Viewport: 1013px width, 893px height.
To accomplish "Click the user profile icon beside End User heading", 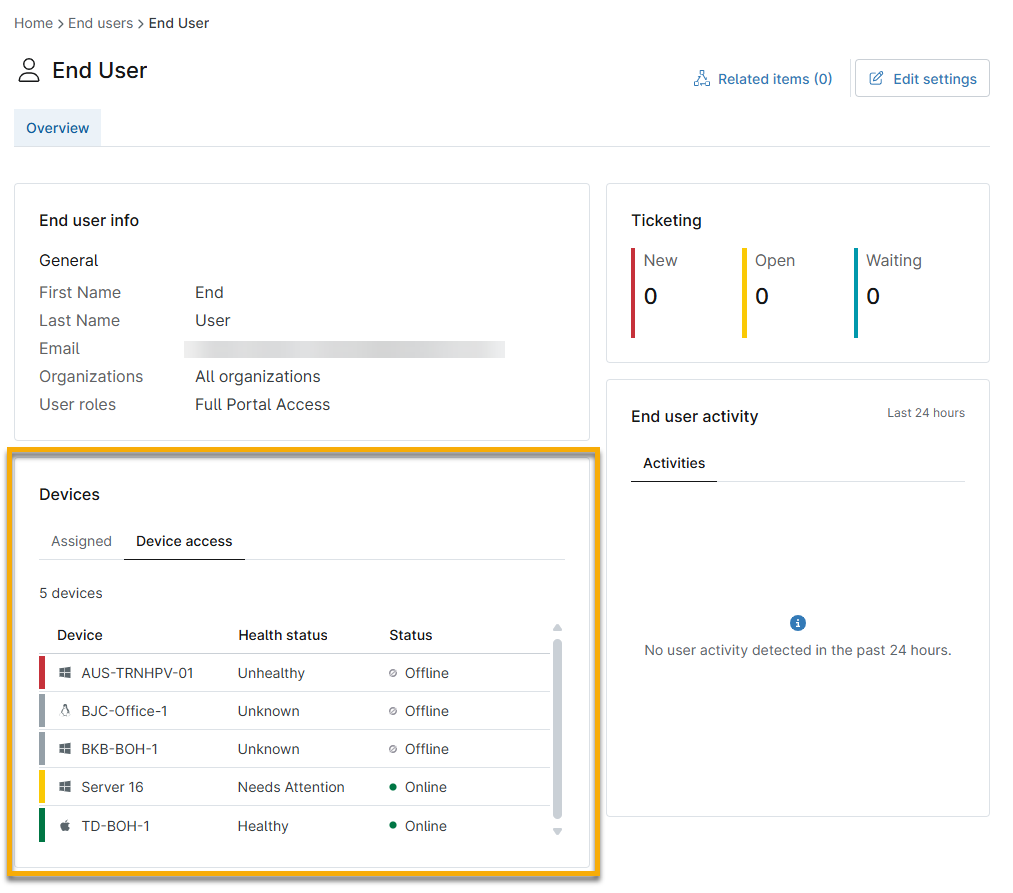I will coord(29,71).
